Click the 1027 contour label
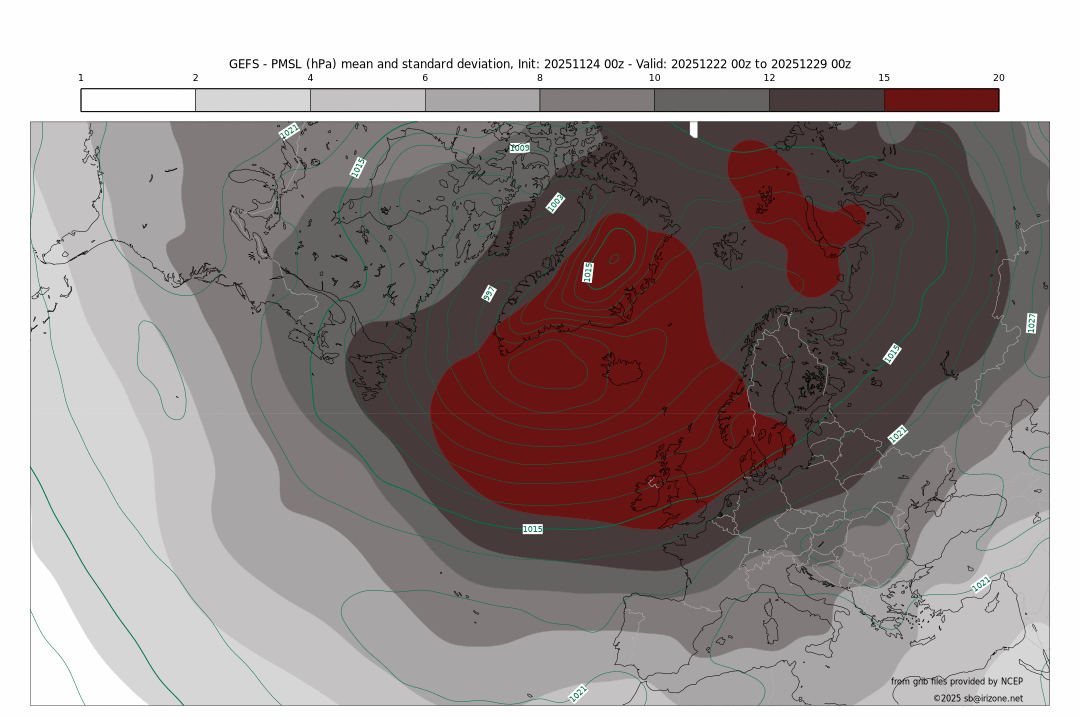 coord(1031,322)
